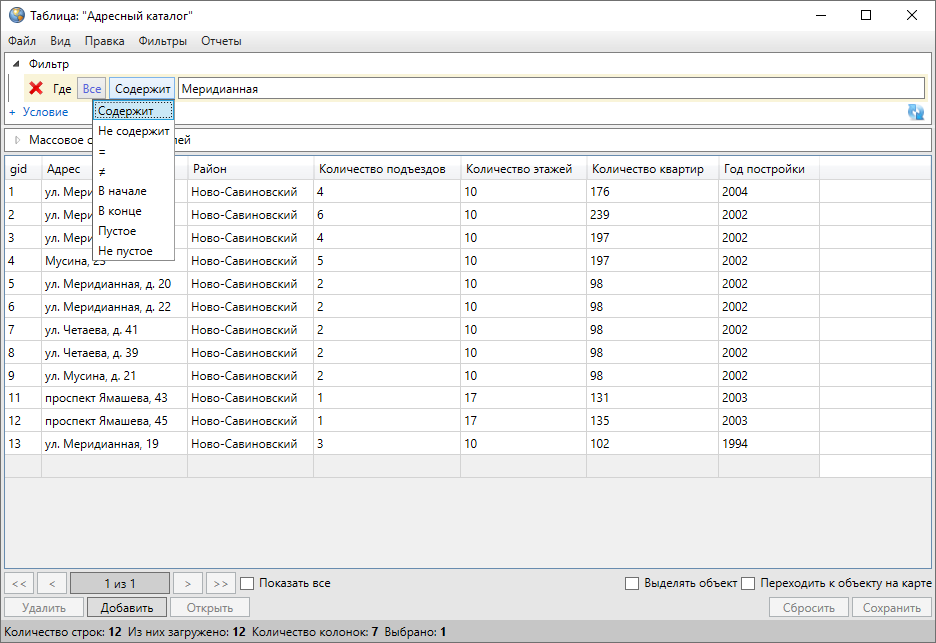Open the 'Все' field selector dropdown
This screenshot has height=643, width=936.
92,89
